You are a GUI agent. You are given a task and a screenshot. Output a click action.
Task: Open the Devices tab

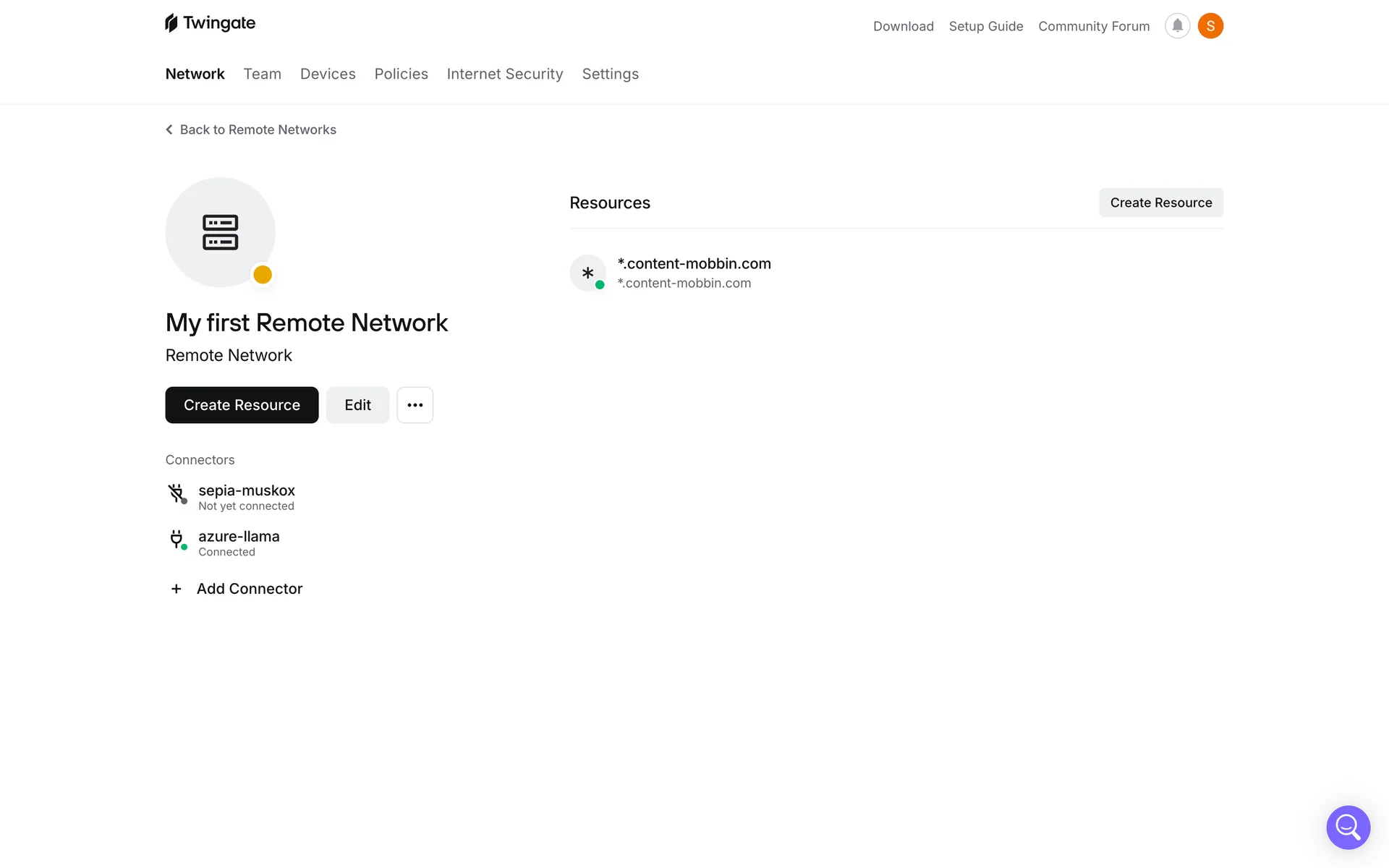tap(328, 74)
